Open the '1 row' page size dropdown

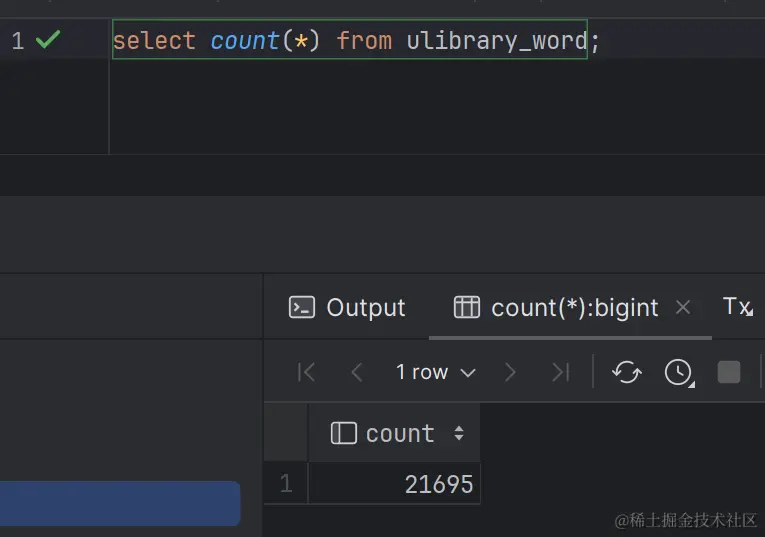[x=435, y=372]
